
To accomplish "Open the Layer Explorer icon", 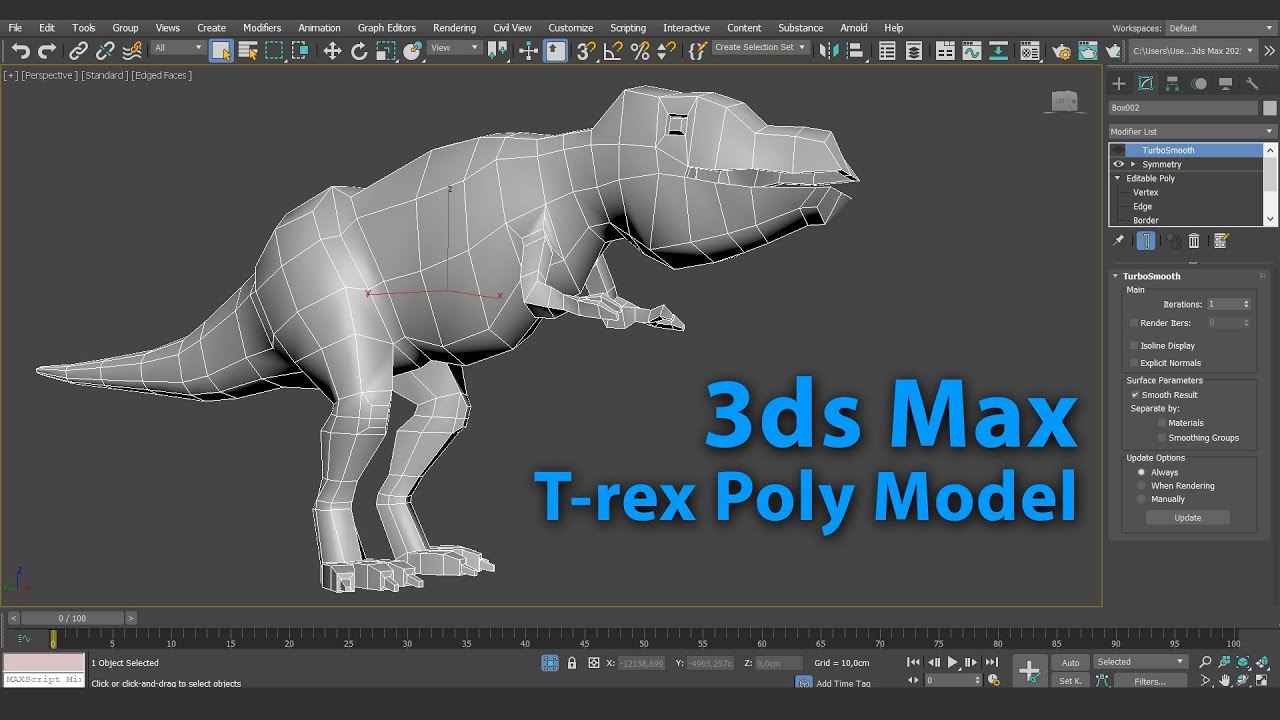I will [x=914, y=51].
